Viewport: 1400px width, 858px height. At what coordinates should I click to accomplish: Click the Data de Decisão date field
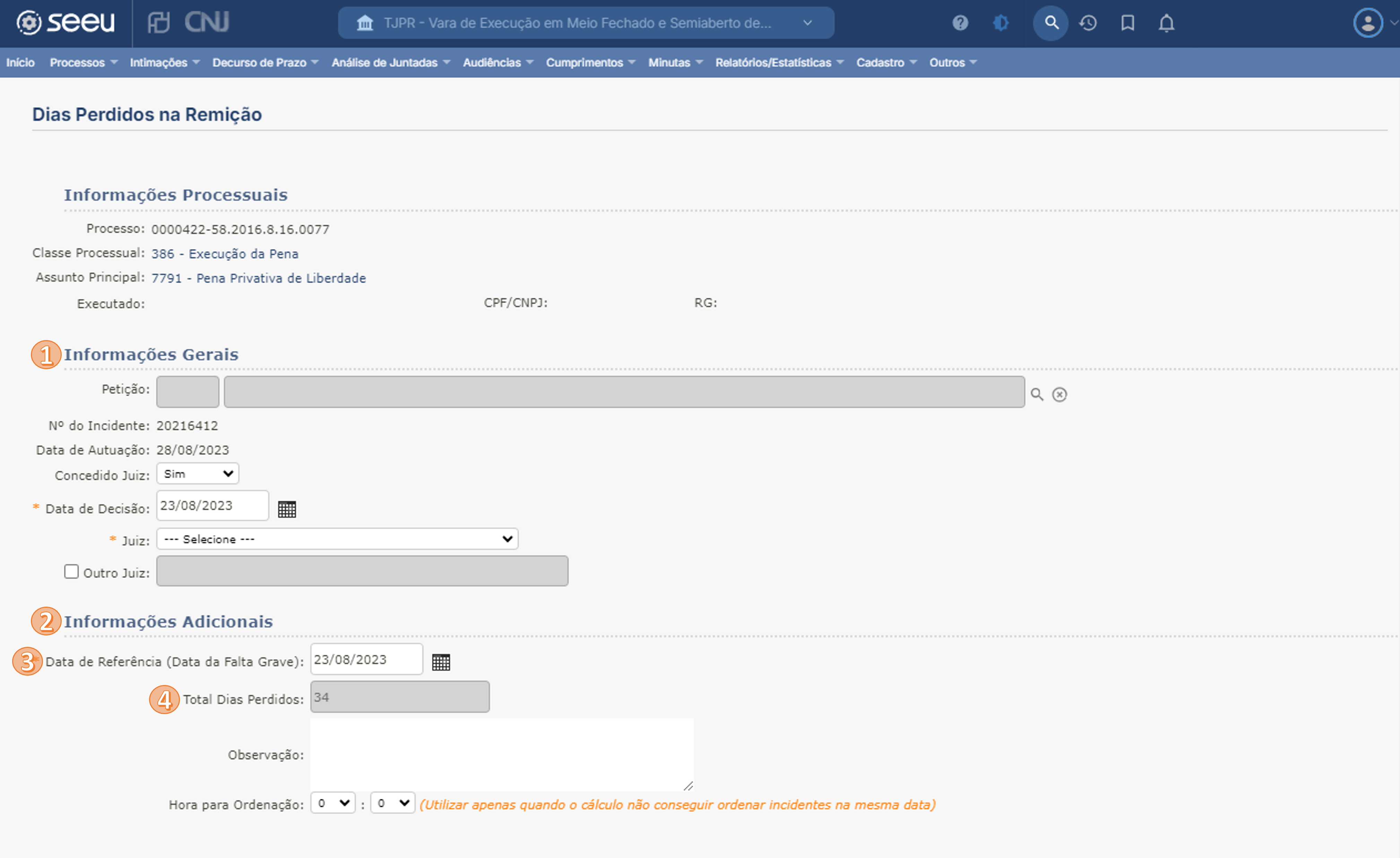click(213, 506)
